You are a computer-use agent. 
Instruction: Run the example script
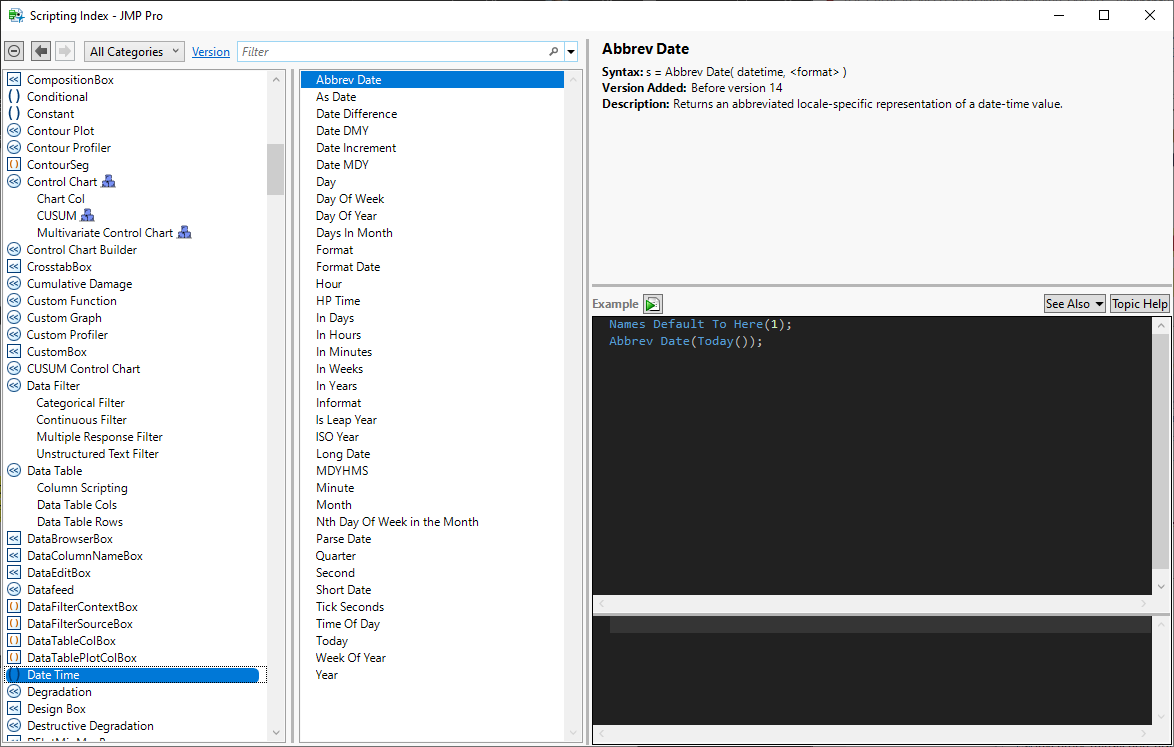[x=652, y=304]
